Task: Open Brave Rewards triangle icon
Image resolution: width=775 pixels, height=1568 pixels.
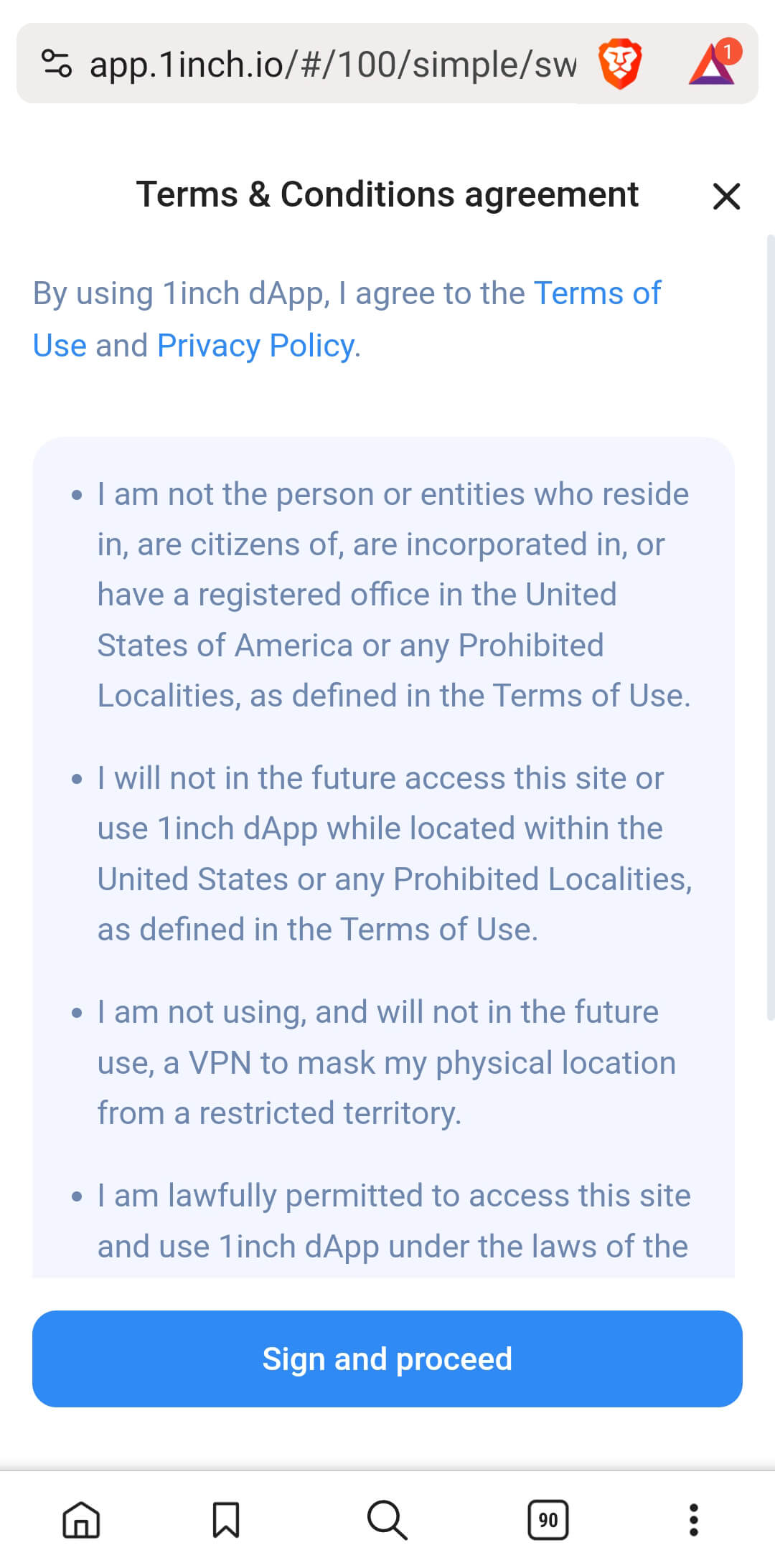Action: coord(712,64)
